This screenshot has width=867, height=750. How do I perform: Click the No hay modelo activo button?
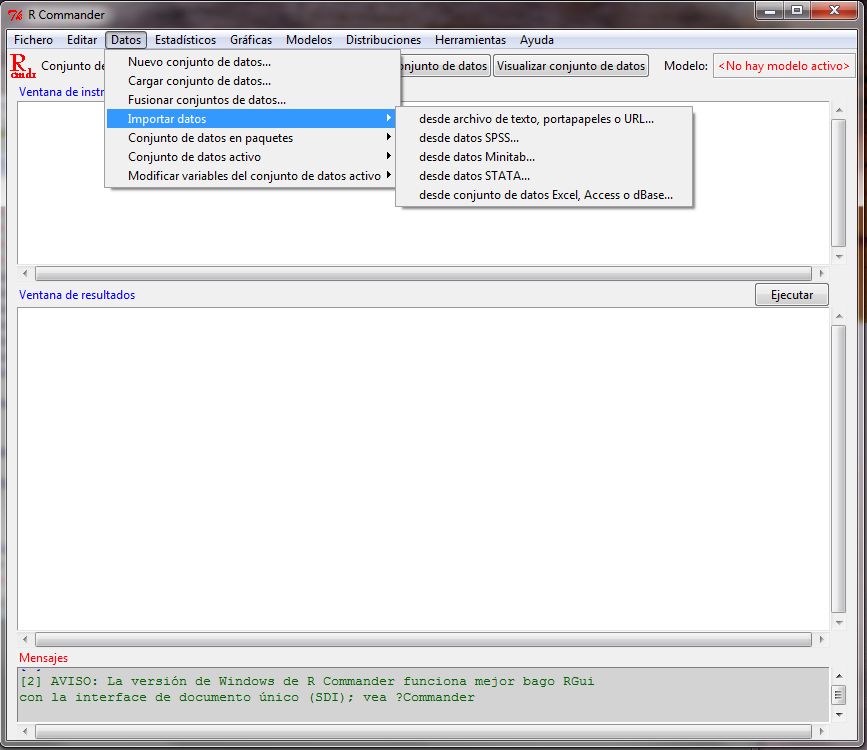point(784,66)
